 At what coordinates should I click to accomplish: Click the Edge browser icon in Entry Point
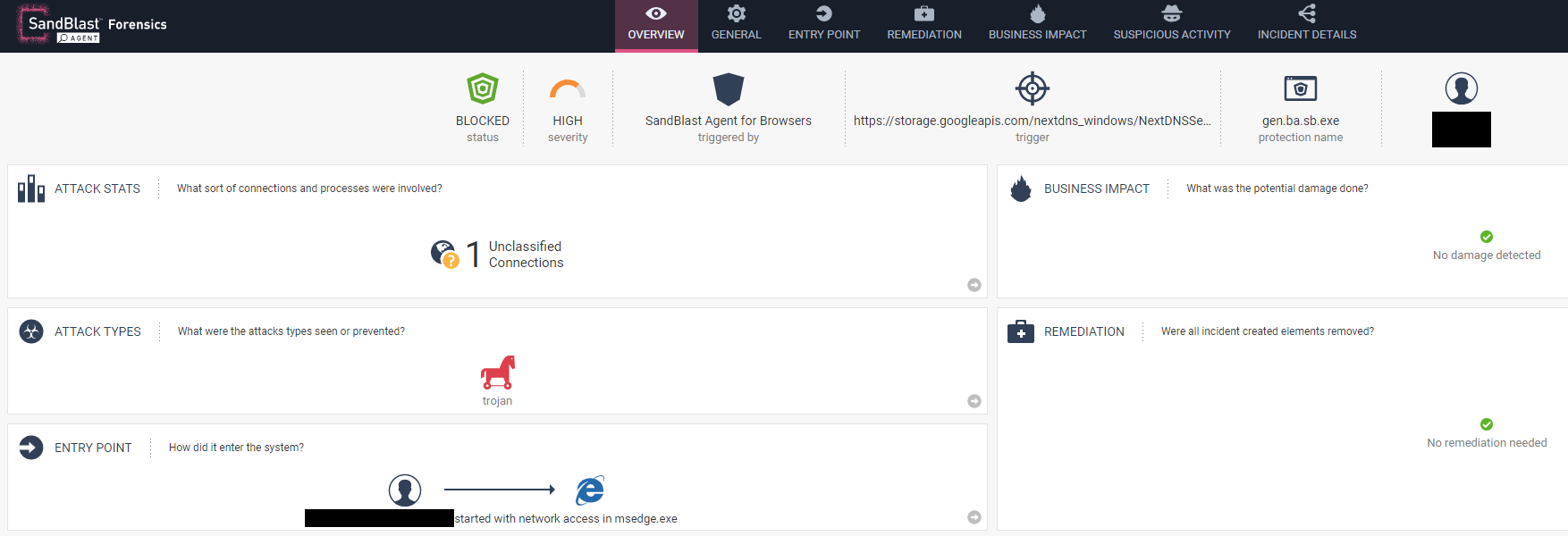(x=590, y=490)
